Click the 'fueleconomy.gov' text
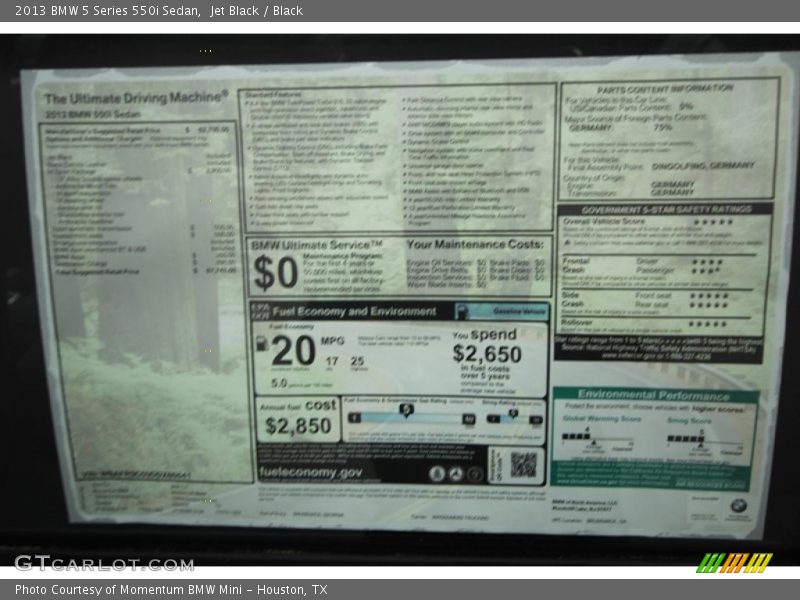 point(311,473)
